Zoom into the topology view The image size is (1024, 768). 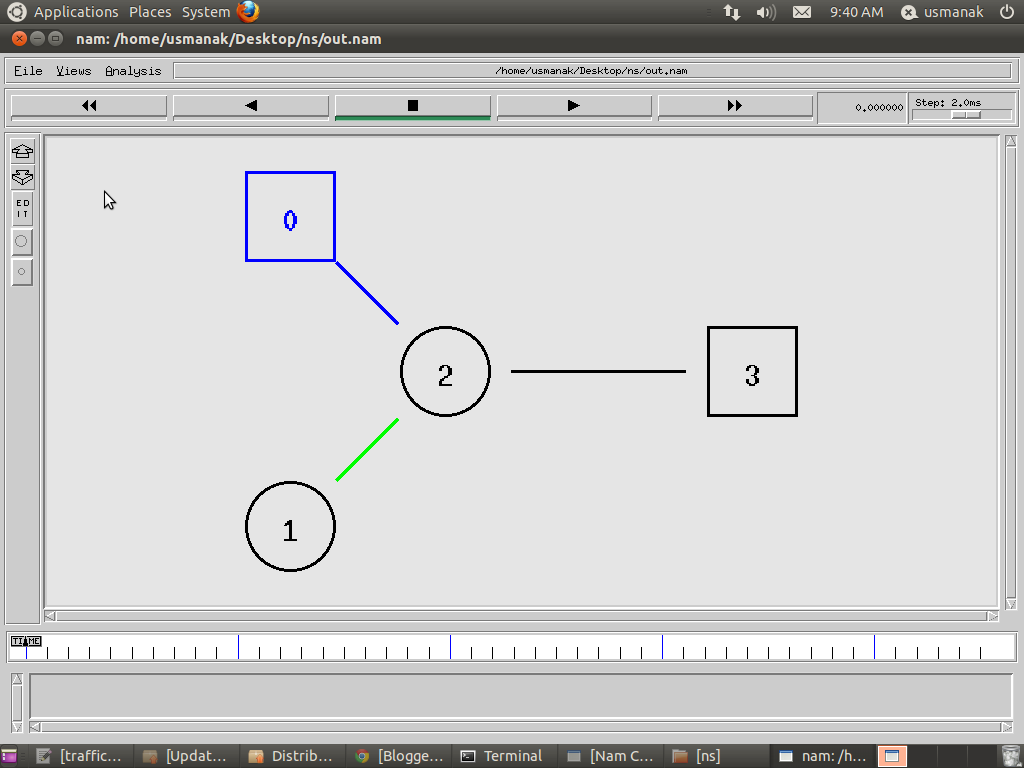pyautogui.click(x=21, y=151)
